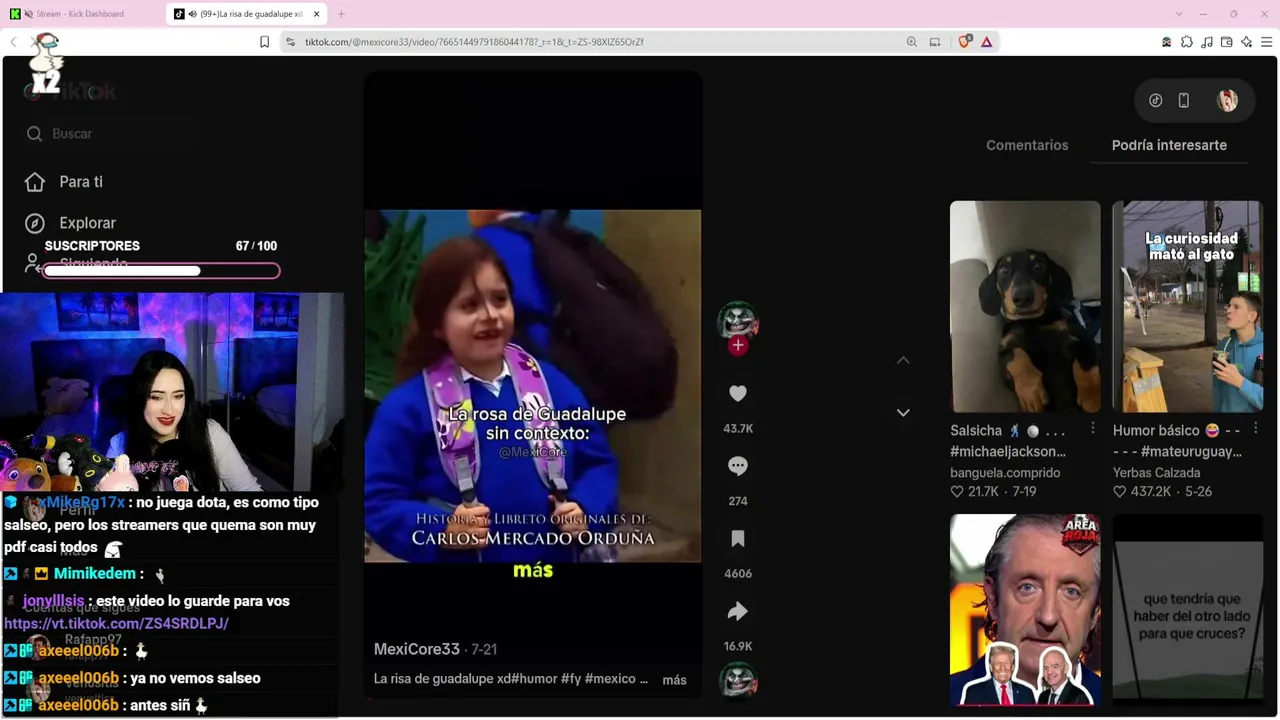Expand the video description with 'más'
1280x720 pixels.
pos(675,680)
